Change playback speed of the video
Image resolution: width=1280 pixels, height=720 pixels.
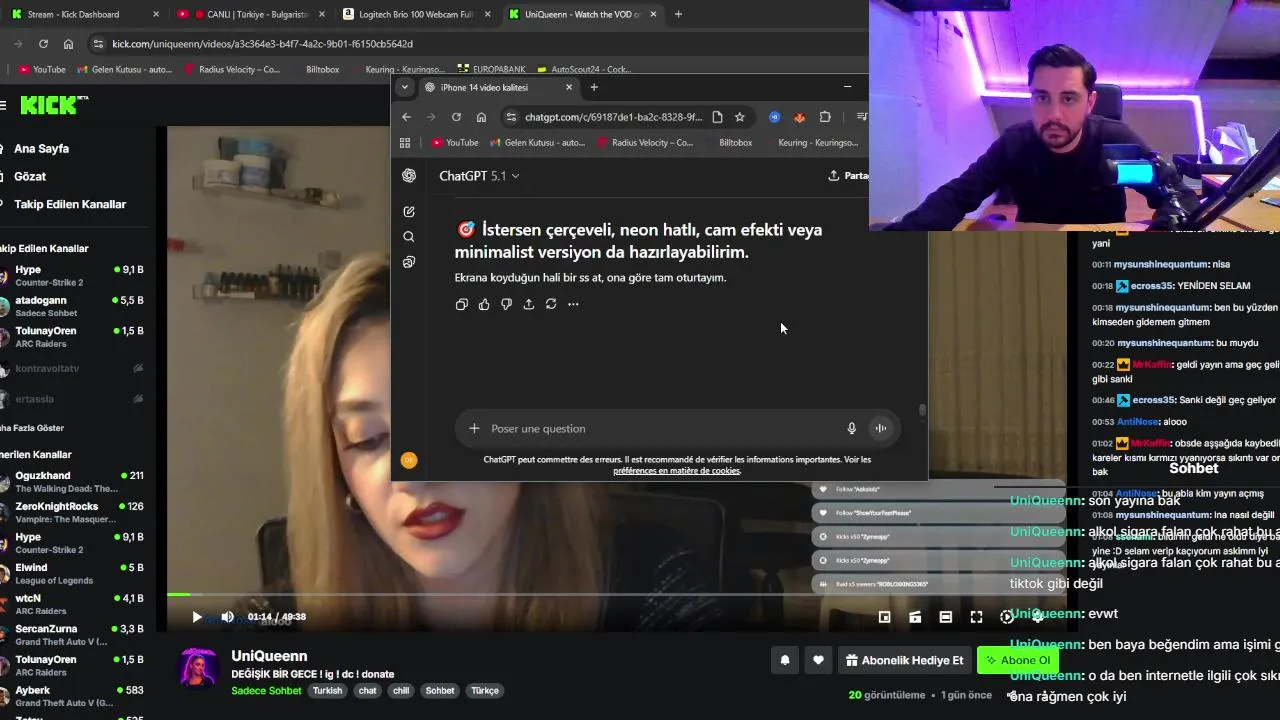[x=1006, y=617]
